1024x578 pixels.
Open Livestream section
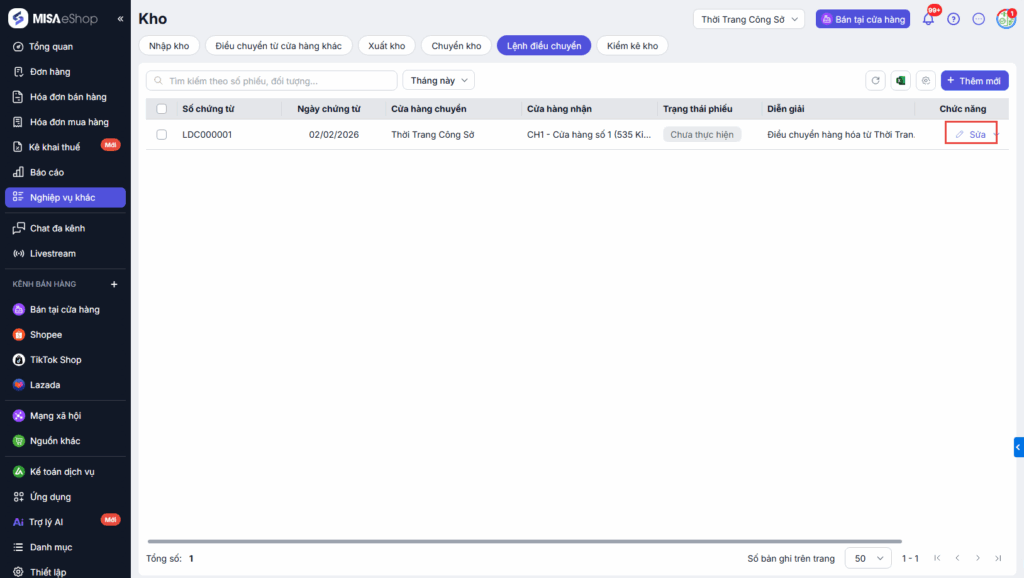click(x=52, y=253)
